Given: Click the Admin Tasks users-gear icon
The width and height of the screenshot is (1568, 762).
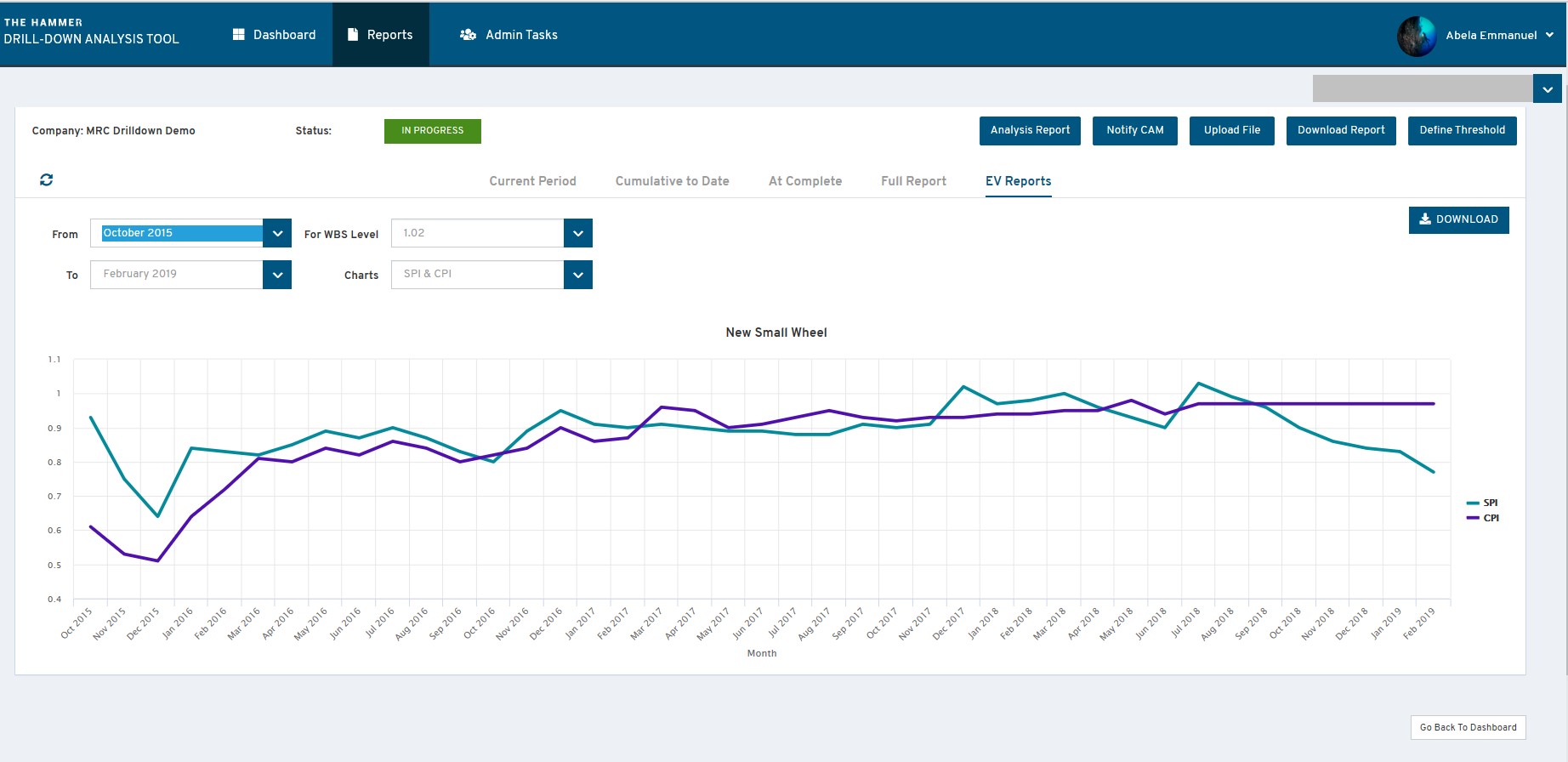Looking at the screenshot, I should pyautogui.click(x=468, y=35).
